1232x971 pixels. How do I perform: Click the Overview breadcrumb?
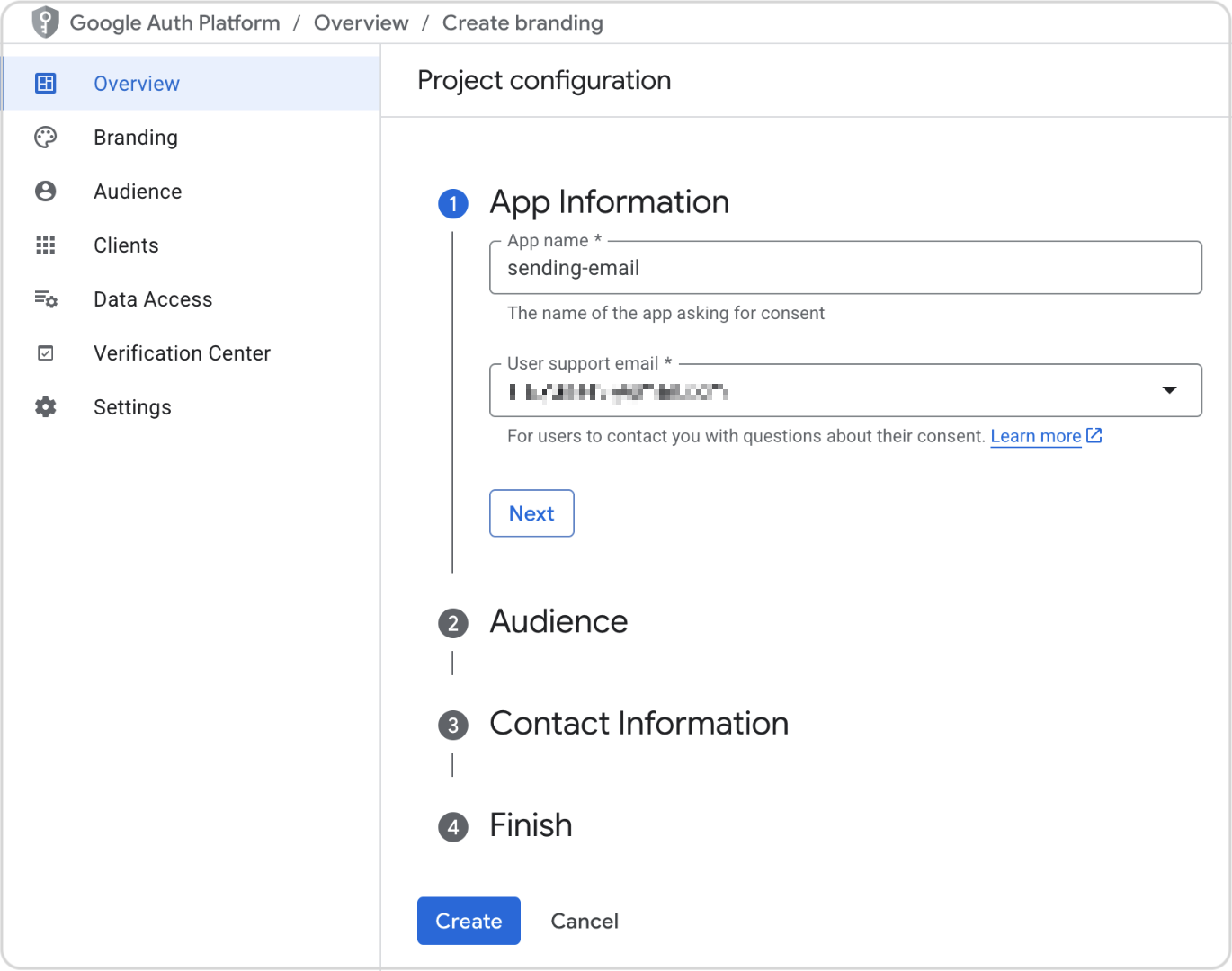point(361,22)
